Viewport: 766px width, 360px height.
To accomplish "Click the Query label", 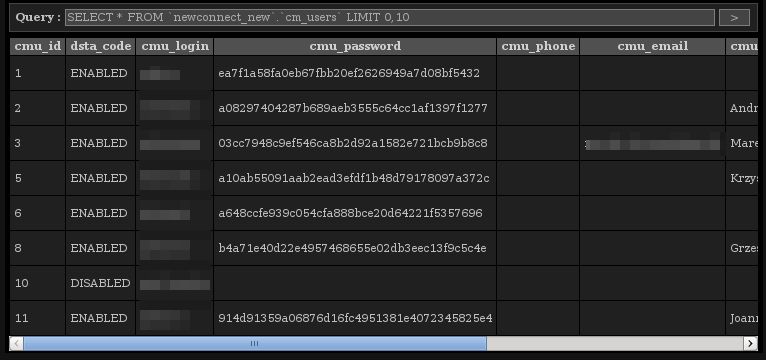I will pyautogui.click(x=38, y=18).
